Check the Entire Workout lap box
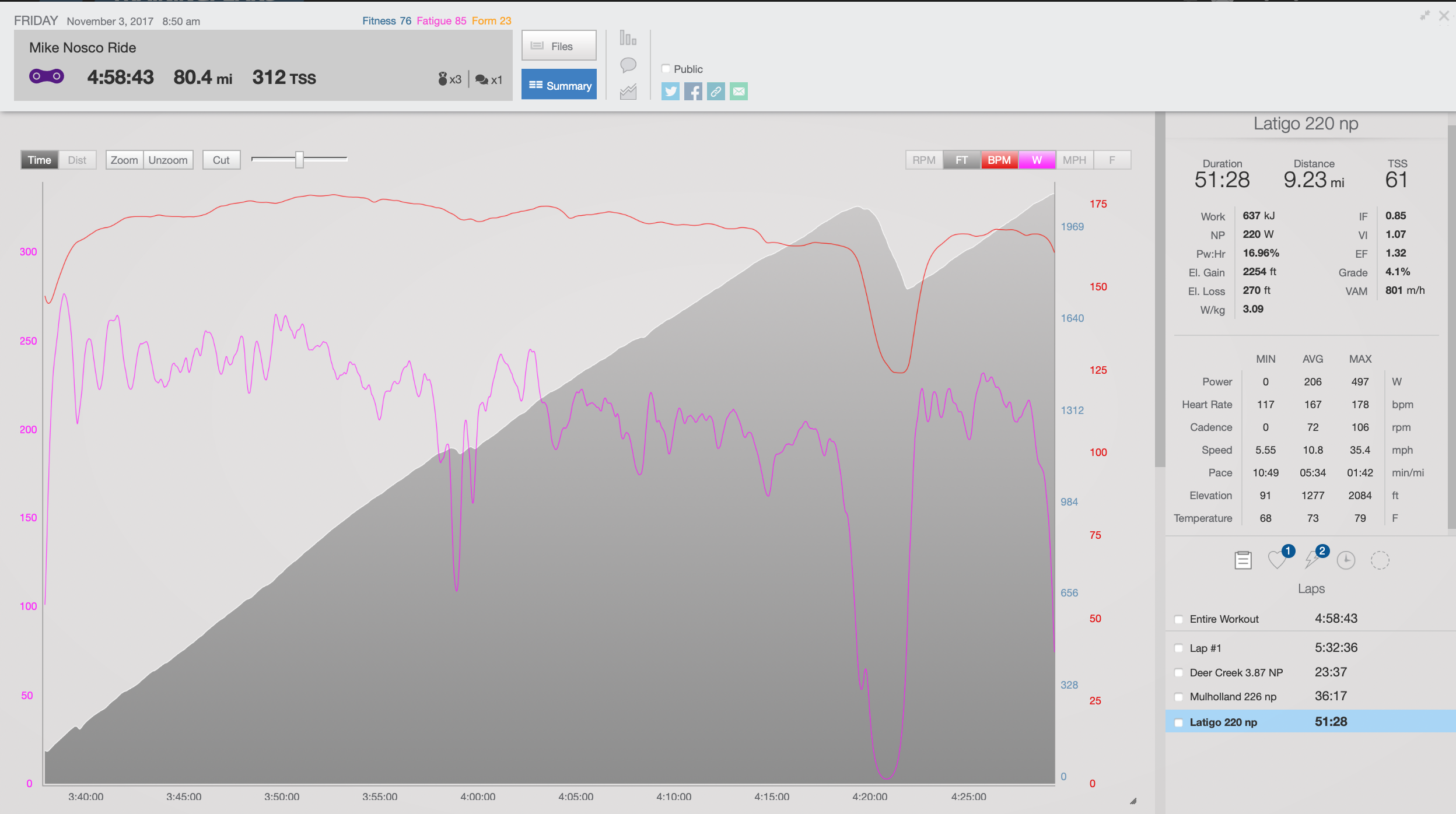This screenshot has width=1456, height=814. click(1179, 619)
